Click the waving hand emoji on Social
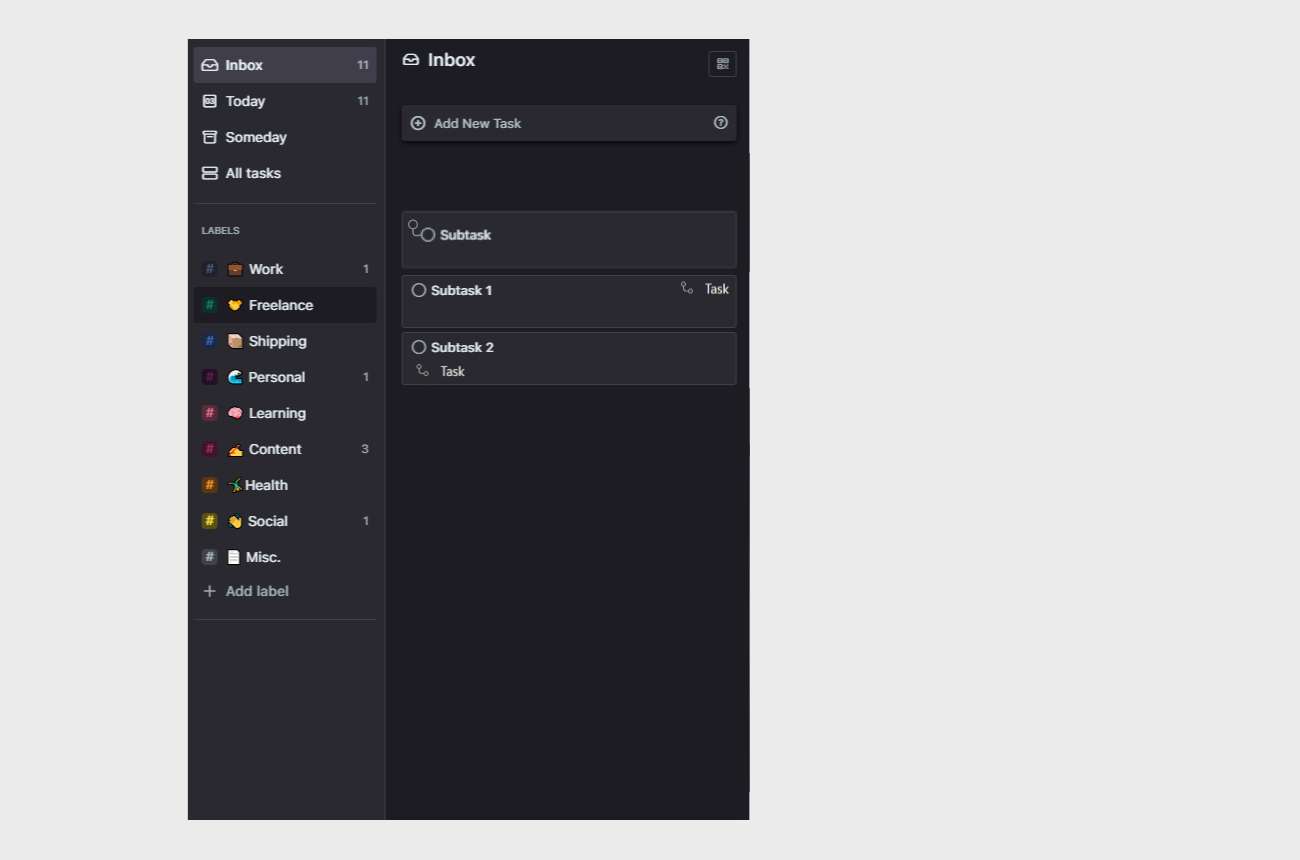 click(235, 521)
